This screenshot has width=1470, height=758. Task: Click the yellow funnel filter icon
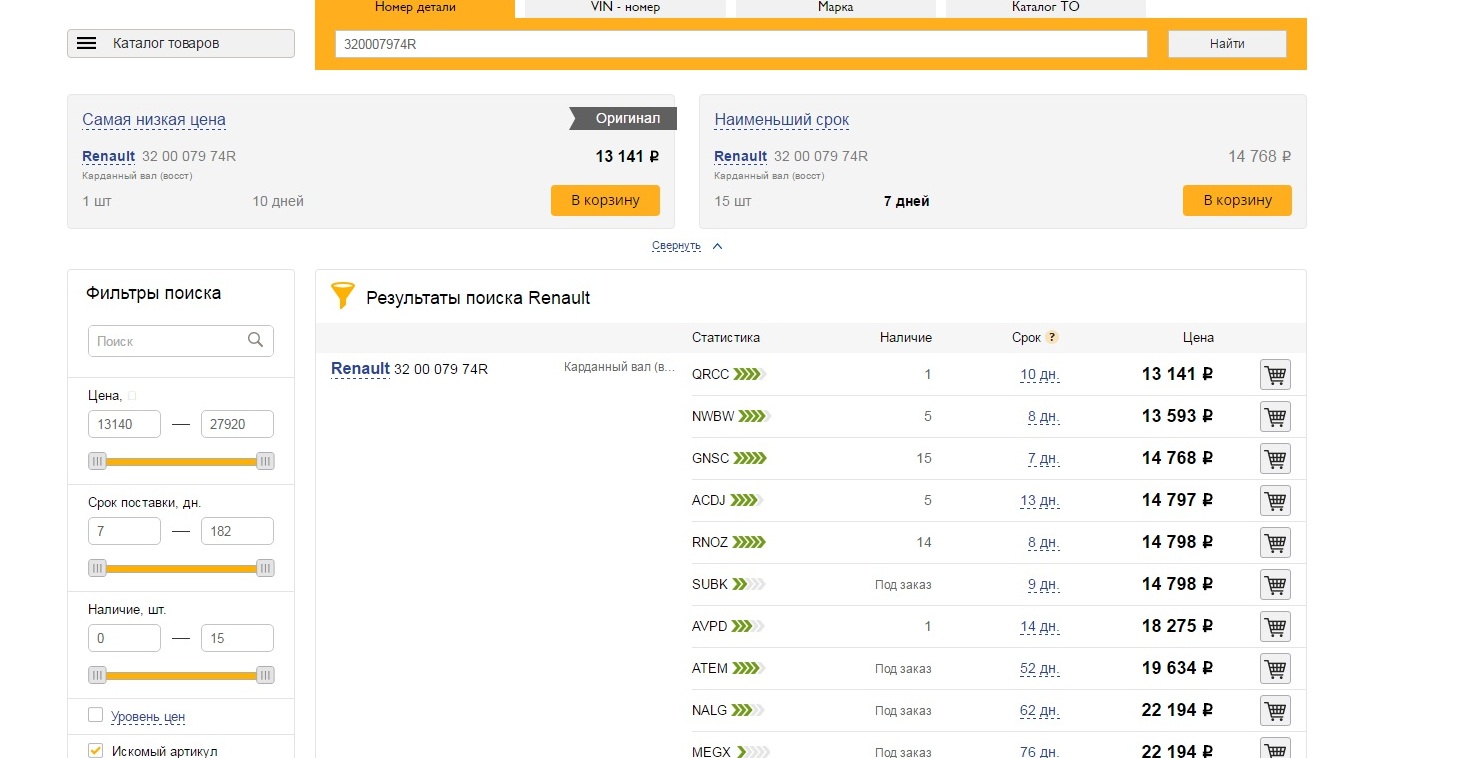tap(342, 295)
